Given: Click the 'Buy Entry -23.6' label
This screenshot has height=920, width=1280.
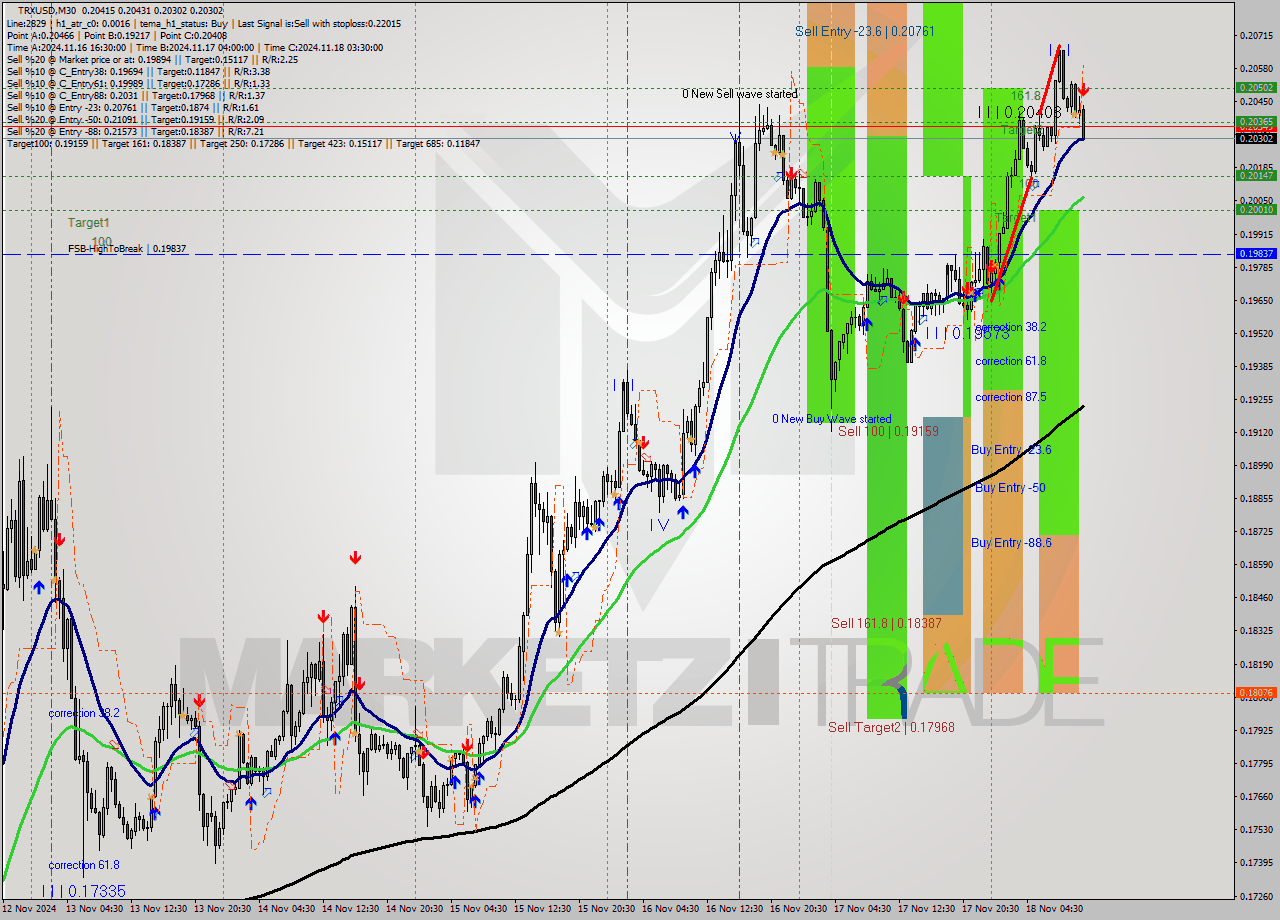Looking at the screenshot, I should click(x=1011, y=450).
